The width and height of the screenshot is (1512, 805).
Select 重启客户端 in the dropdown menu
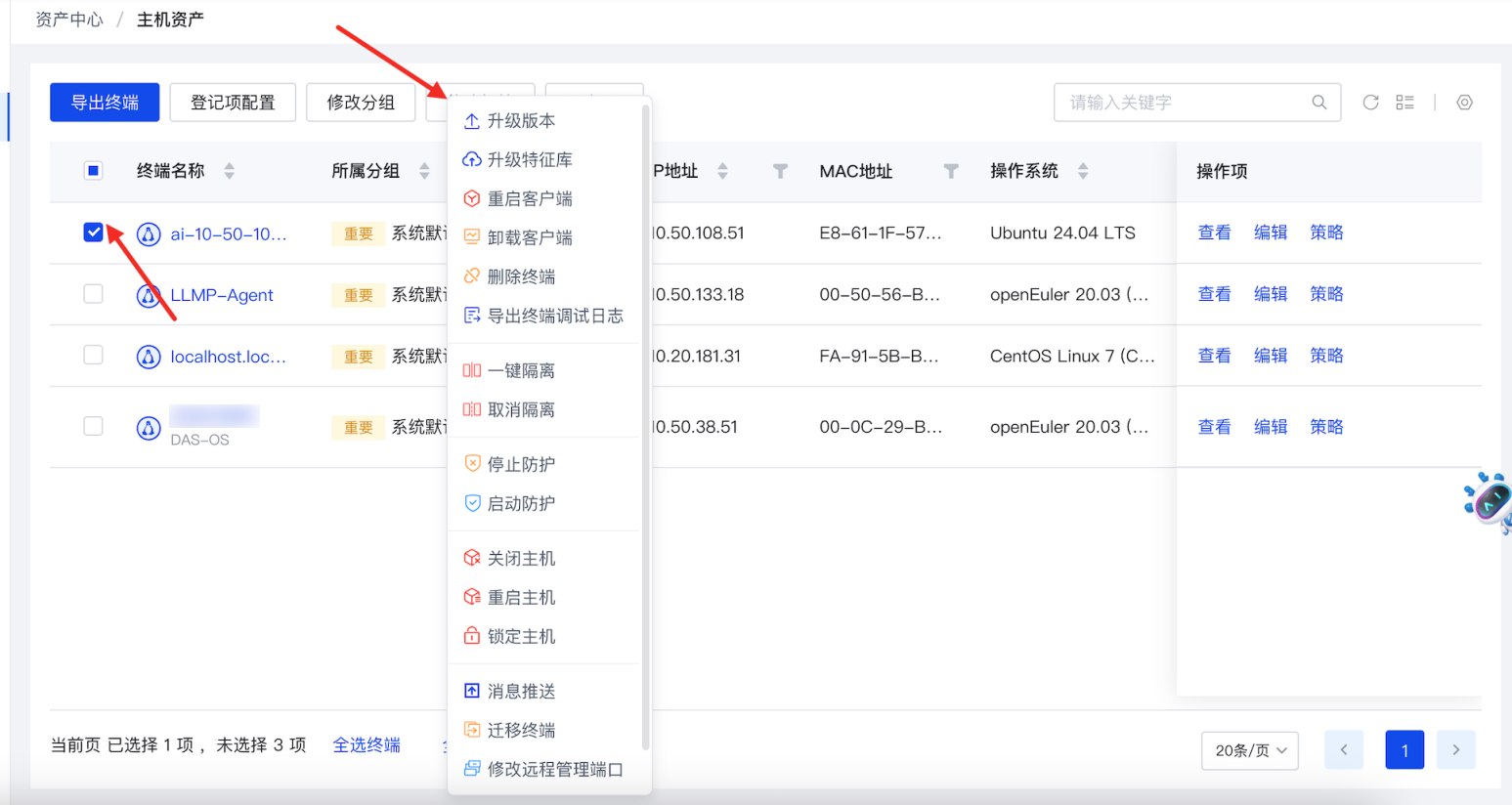point(529,198)
